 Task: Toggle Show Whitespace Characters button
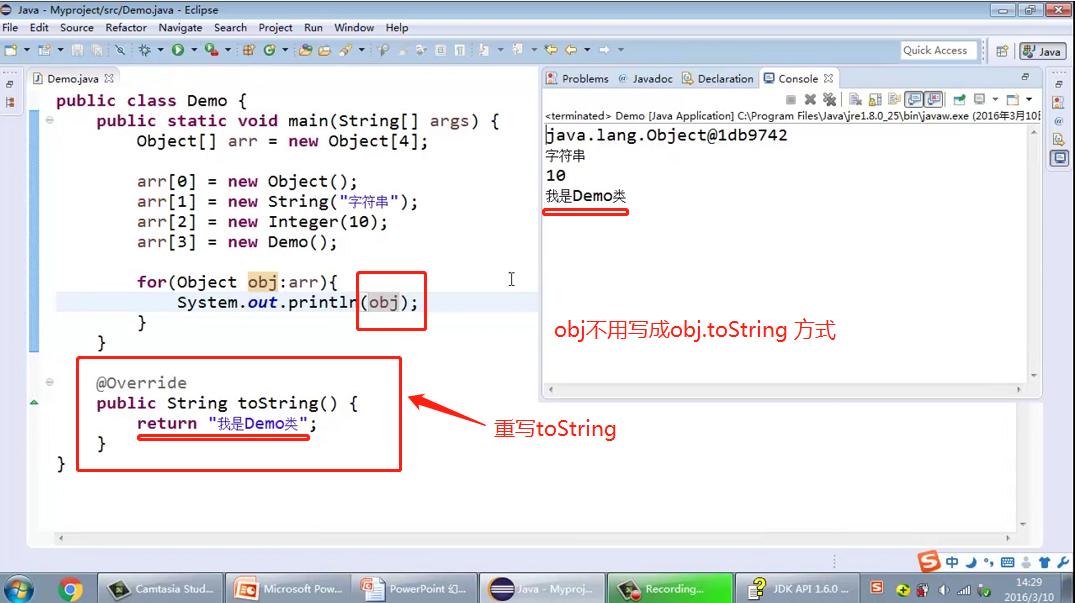tap(460, 50)
